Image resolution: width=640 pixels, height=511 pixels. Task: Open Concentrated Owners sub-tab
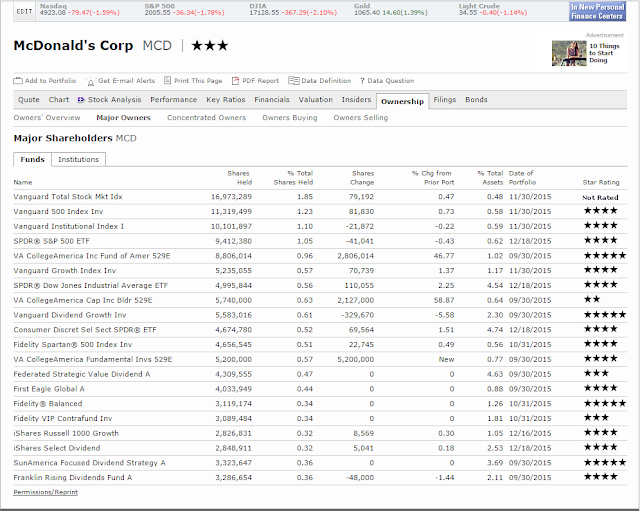pos(207,118)
